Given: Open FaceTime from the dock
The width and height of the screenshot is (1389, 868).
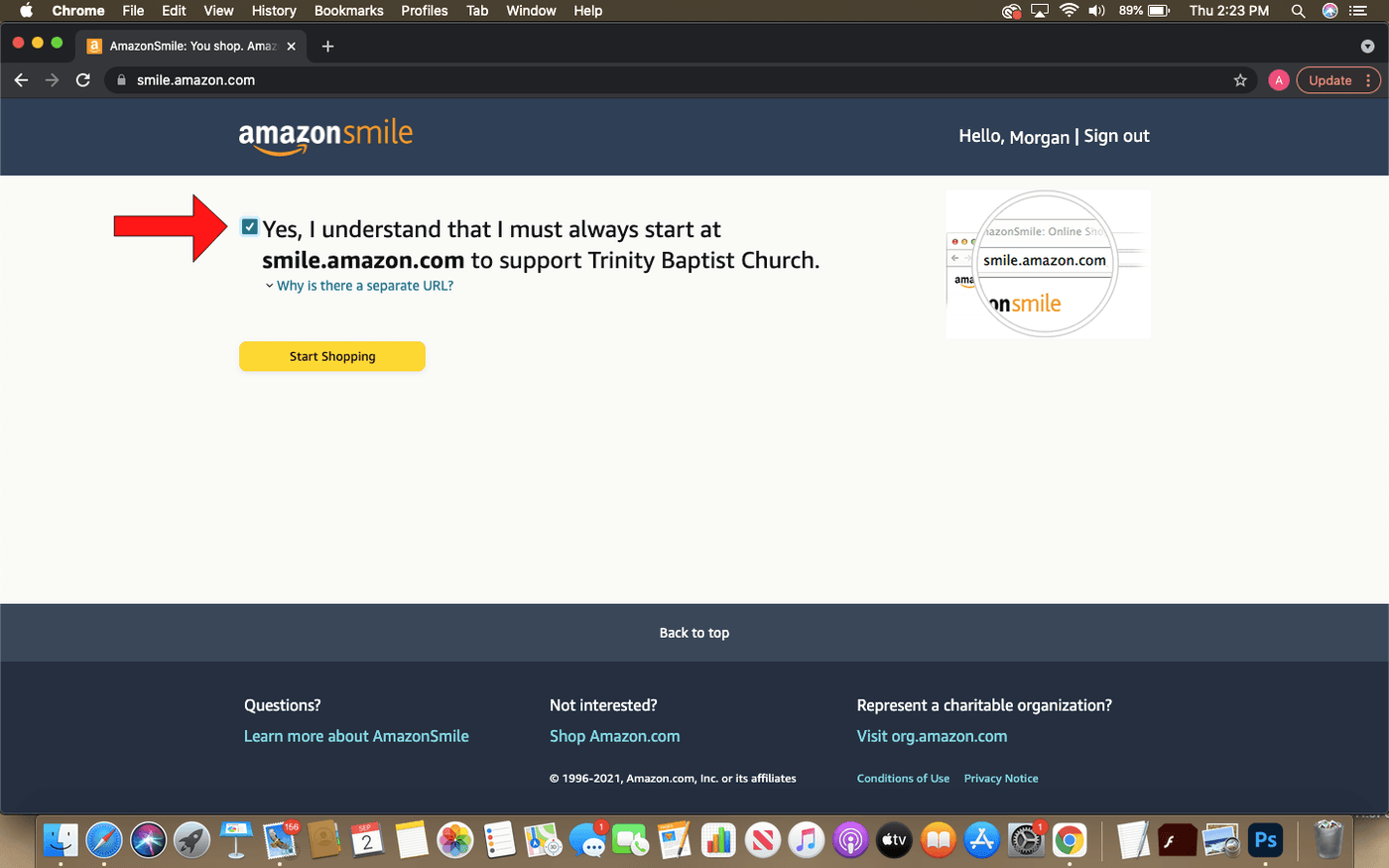Looking at the screenshot, I should click(x=631, y=840).
